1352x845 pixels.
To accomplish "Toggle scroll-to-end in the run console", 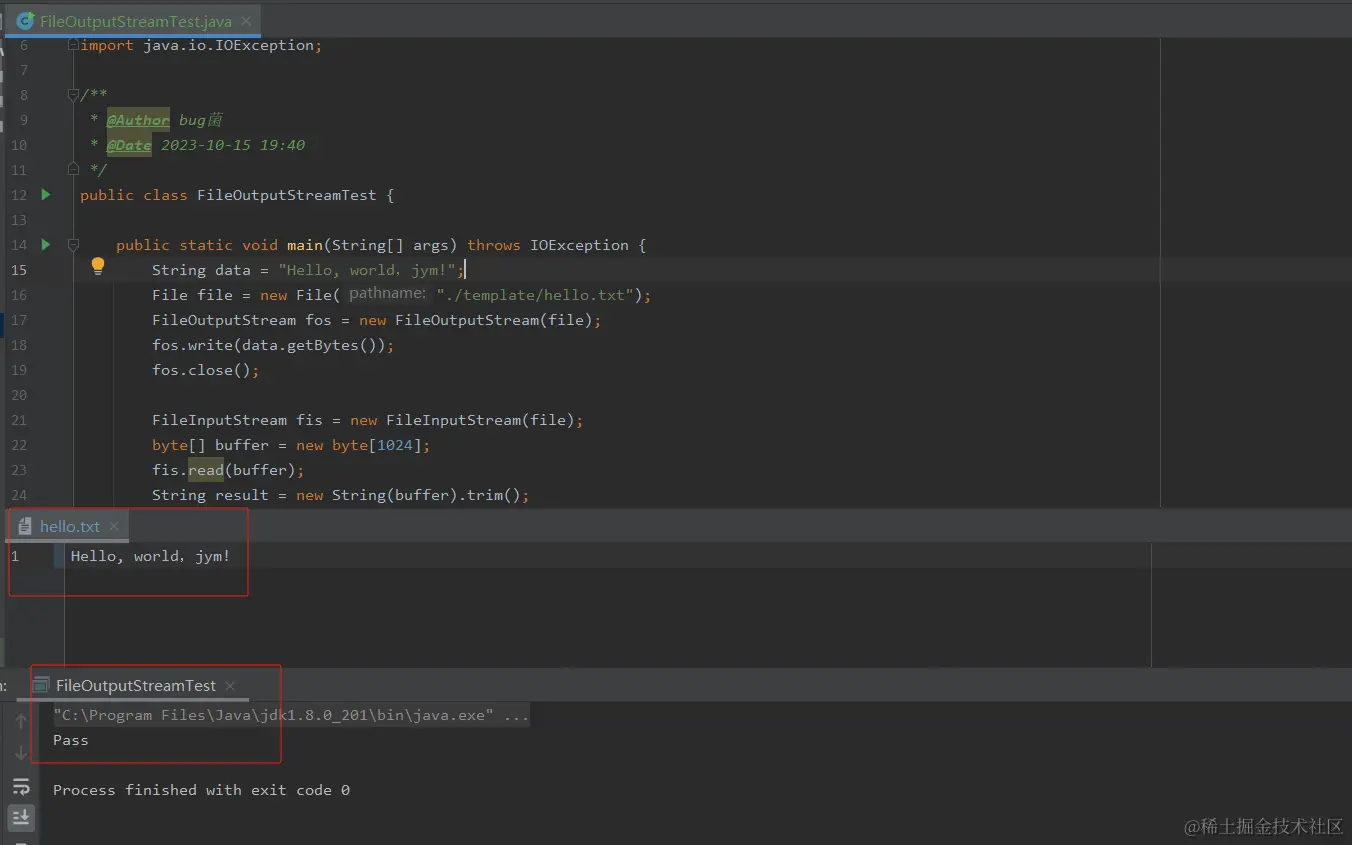I will pos(21,818).
